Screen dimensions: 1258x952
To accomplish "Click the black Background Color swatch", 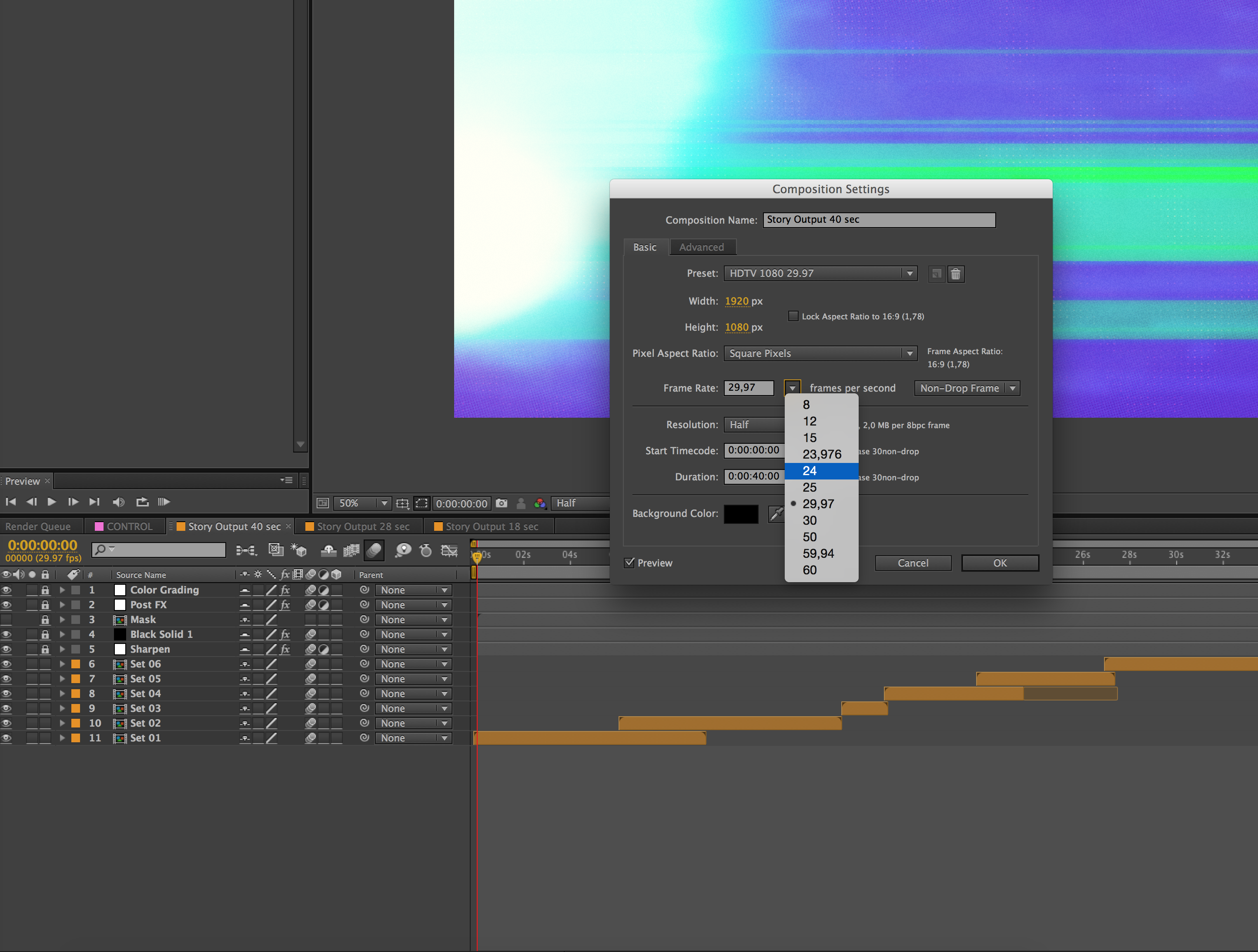I will click(x=740, y=513).
